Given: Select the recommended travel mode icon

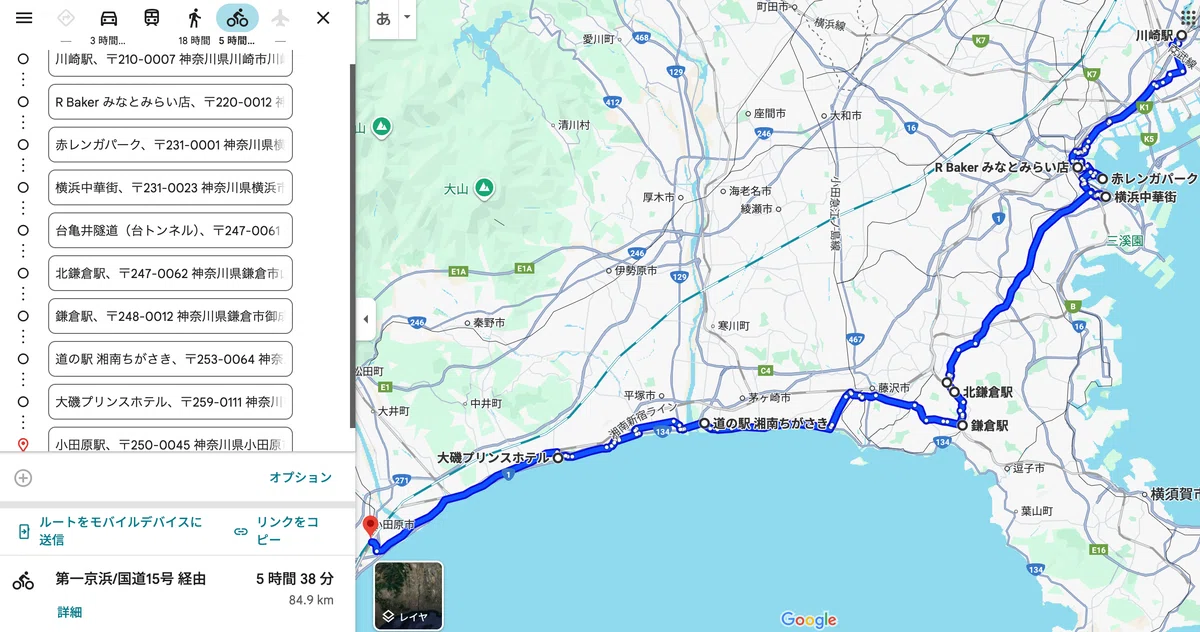Looking at the screenshot, I should pyautogui.click(x=66, y=18).
